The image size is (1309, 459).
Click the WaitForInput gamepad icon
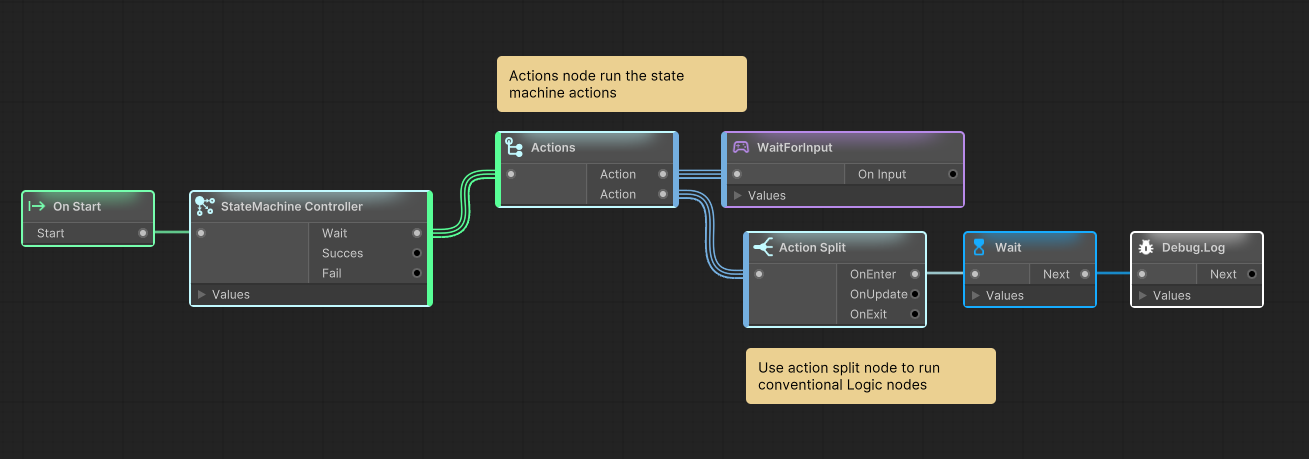pyautogui.click(x=740, y=147)
